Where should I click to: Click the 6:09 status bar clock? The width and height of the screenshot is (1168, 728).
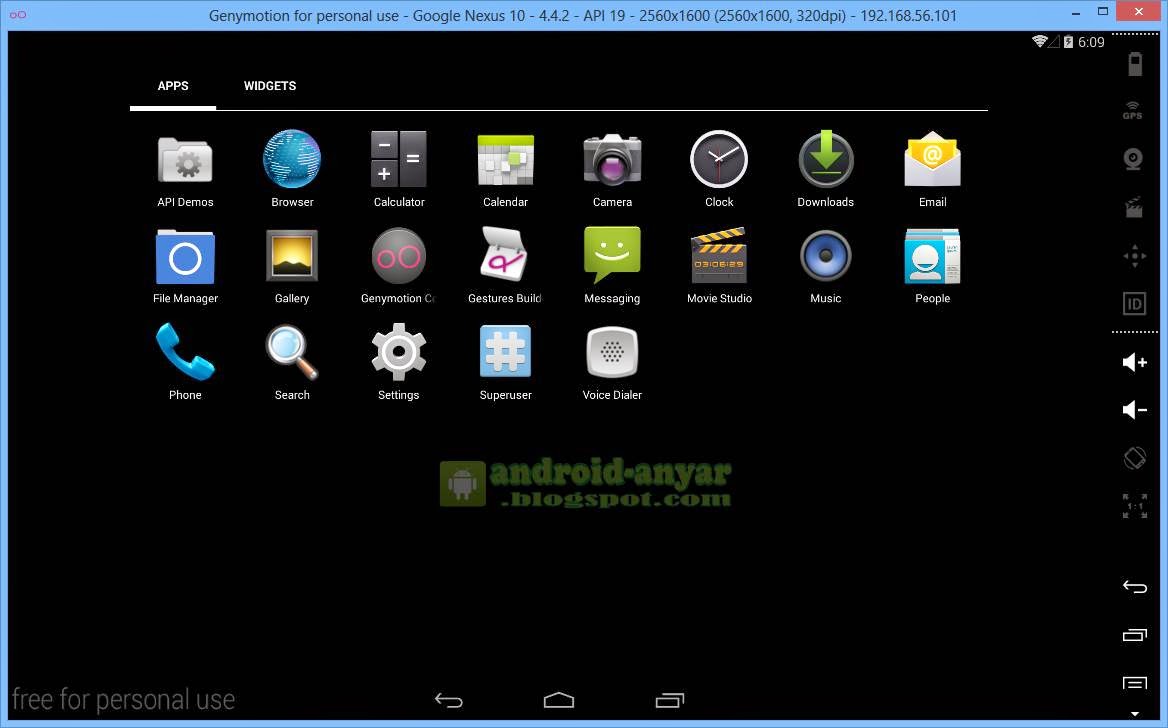(x=1091, y=42)
